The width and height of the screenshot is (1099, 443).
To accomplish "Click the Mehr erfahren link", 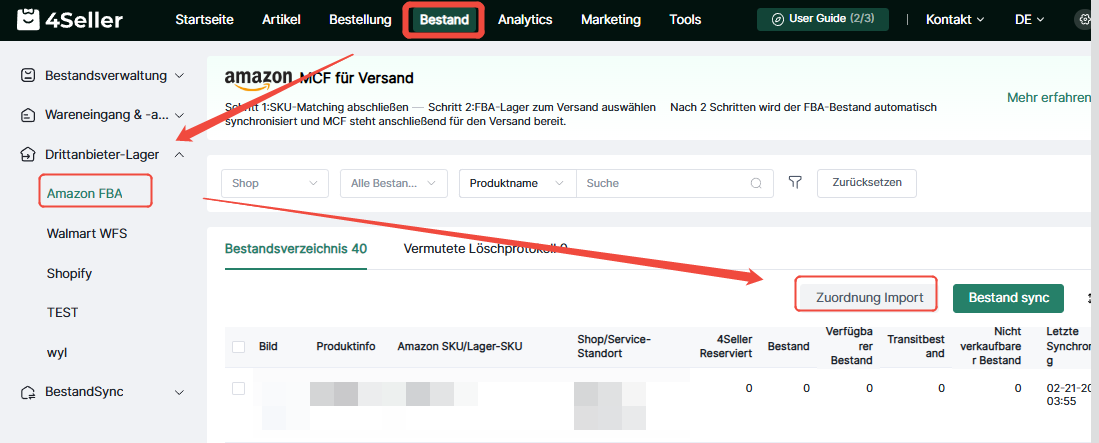I will 1049,97.
